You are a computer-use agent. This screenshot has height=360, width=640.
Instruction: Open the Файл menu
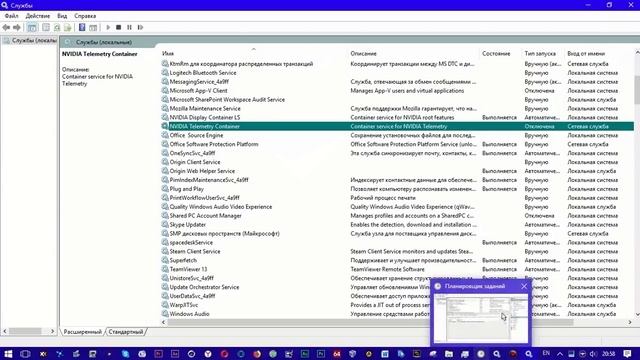point(11,16)
